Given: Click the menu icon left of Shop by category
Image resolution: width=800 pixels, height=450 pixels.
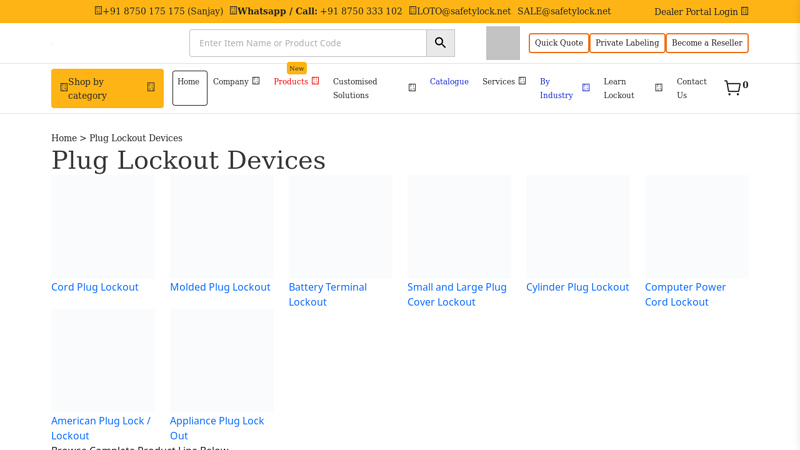Looking at the screenshot, I should tap(64, 88).
